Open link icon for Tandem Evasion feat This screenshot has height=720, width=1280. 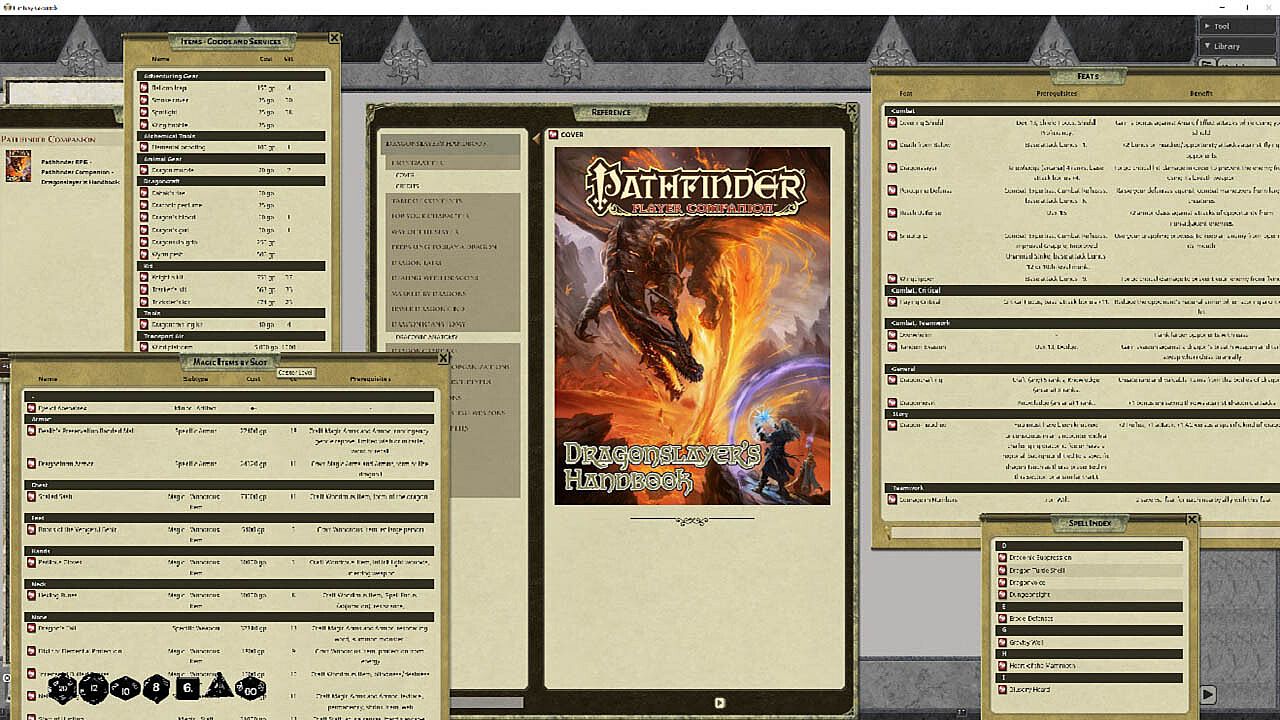891,346
